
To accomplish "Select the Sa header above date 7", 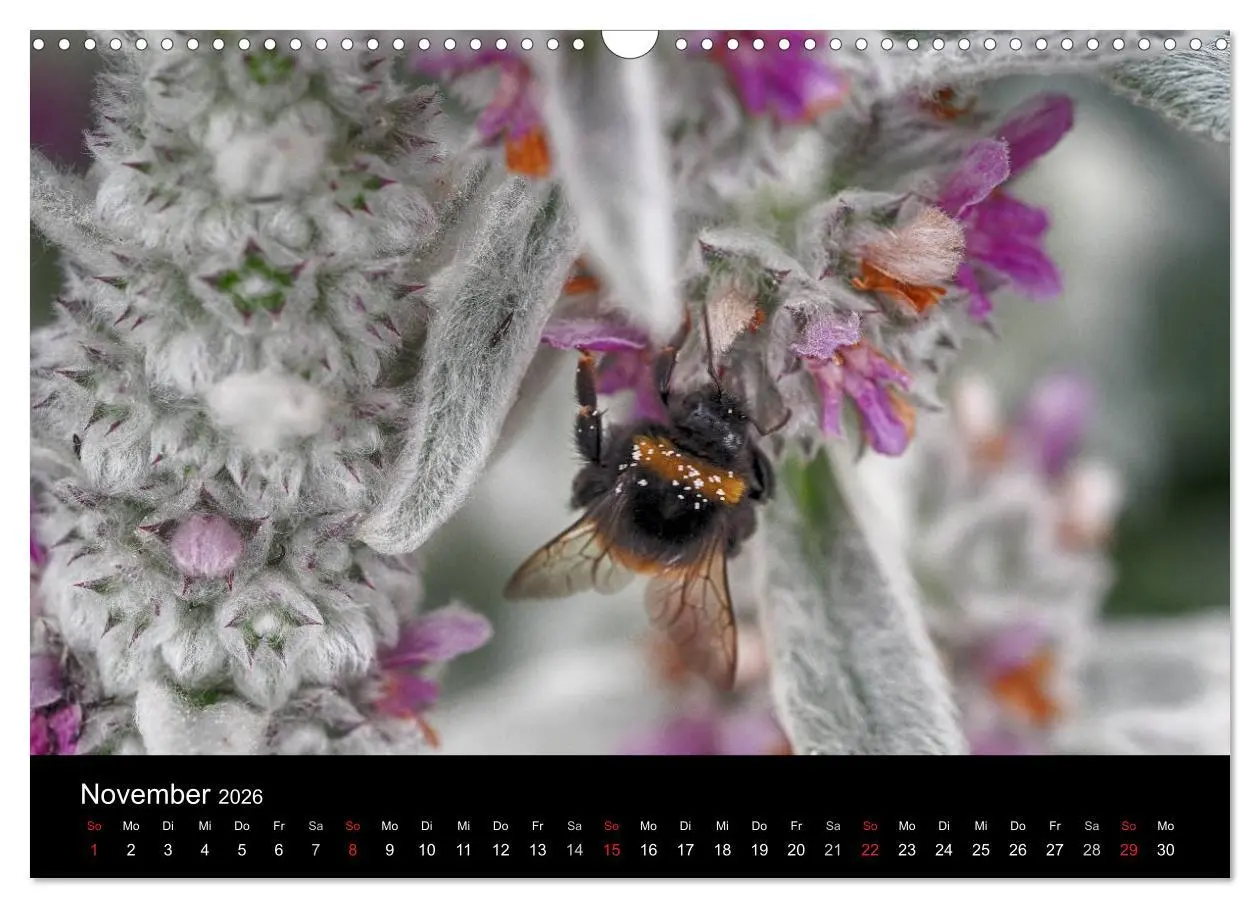I will tap(315, 826).
